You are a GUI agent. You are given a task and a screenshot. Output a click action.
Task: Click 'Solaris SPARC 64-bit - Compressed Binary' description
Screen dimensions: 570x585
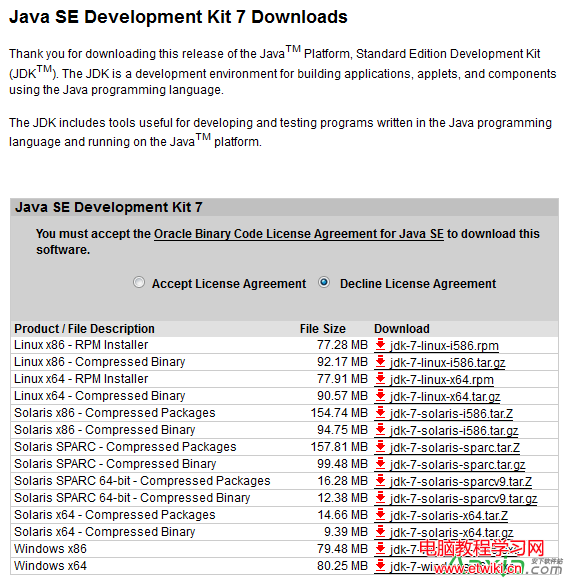[x=132, y=498]
